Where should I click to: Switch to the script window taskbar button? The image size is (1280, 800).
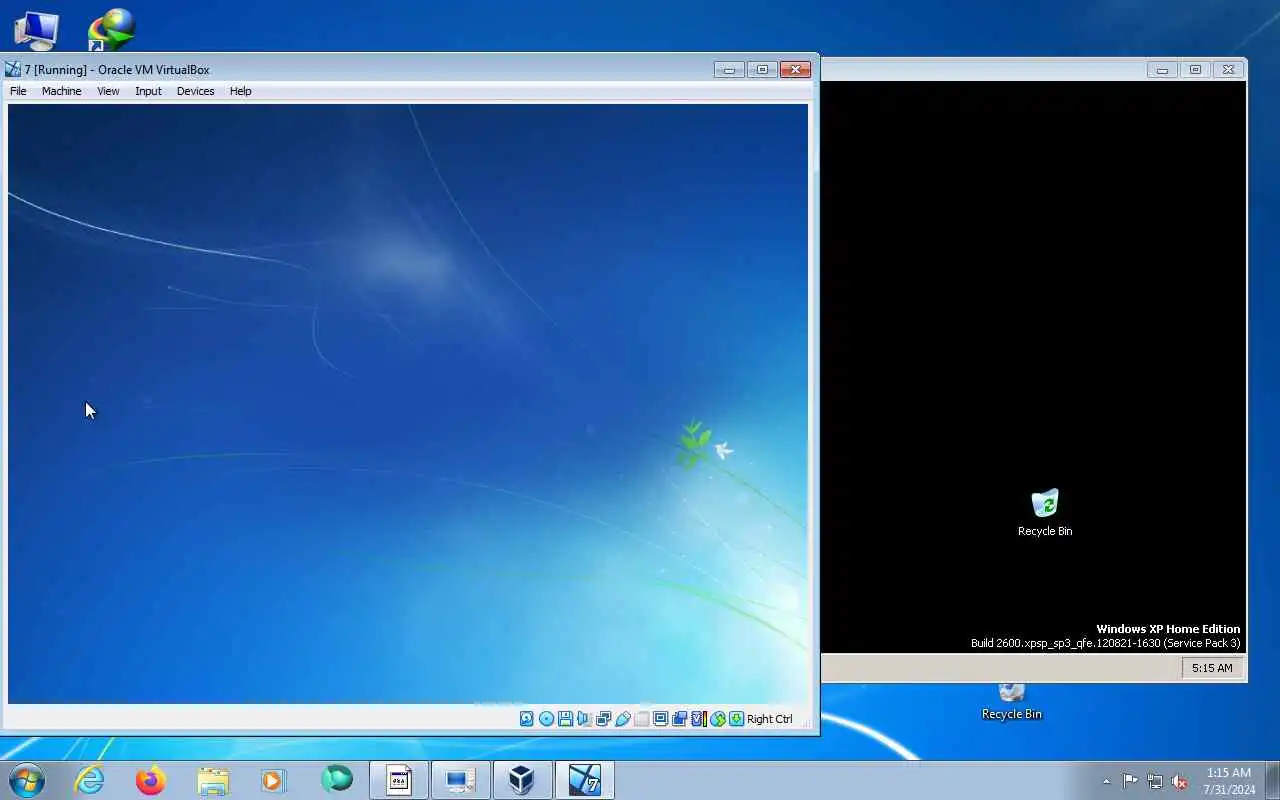(399, 780)
